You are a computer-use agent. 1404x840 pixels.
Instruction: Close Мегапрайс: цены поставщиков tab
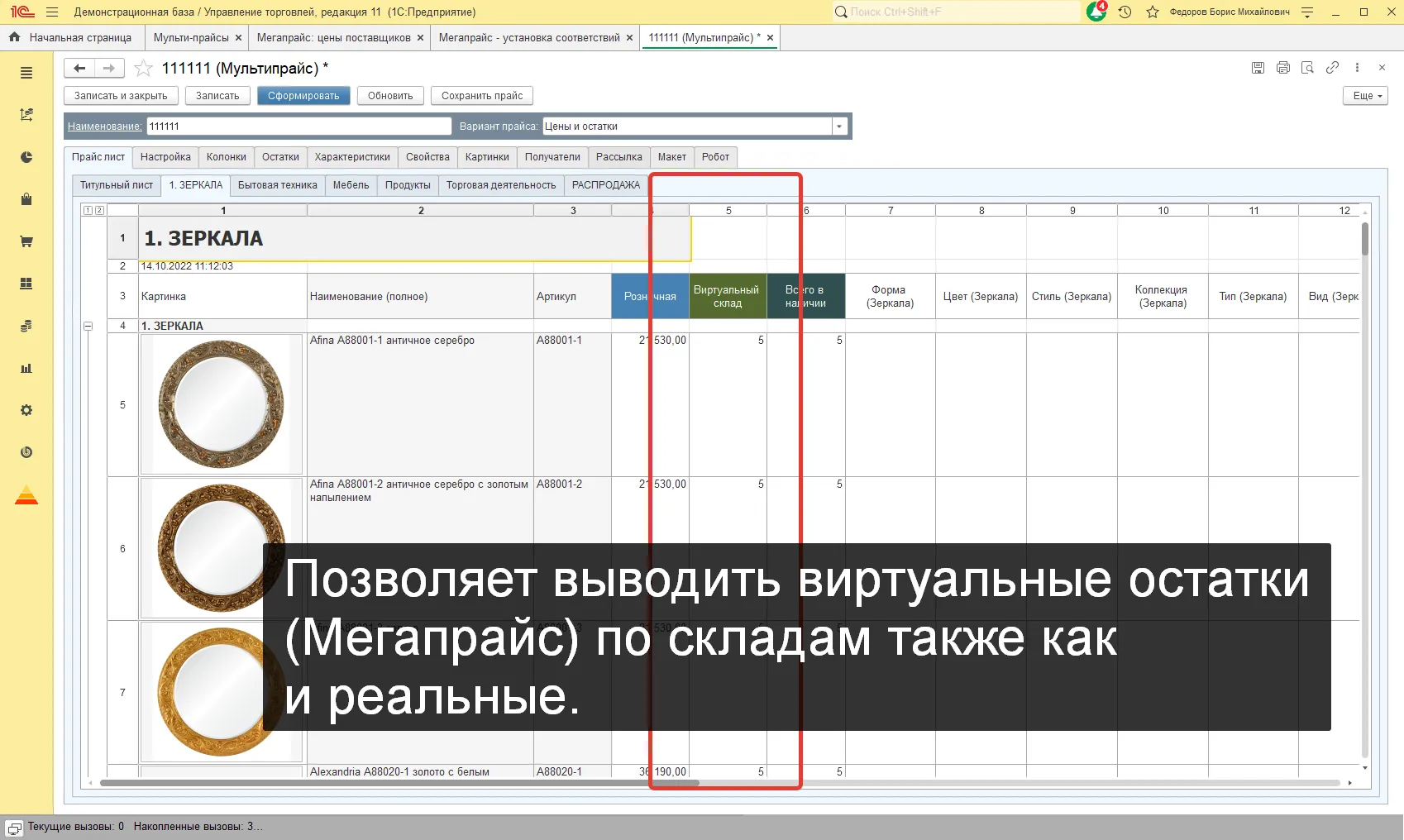pyautogui.click(x=420, y=38)
